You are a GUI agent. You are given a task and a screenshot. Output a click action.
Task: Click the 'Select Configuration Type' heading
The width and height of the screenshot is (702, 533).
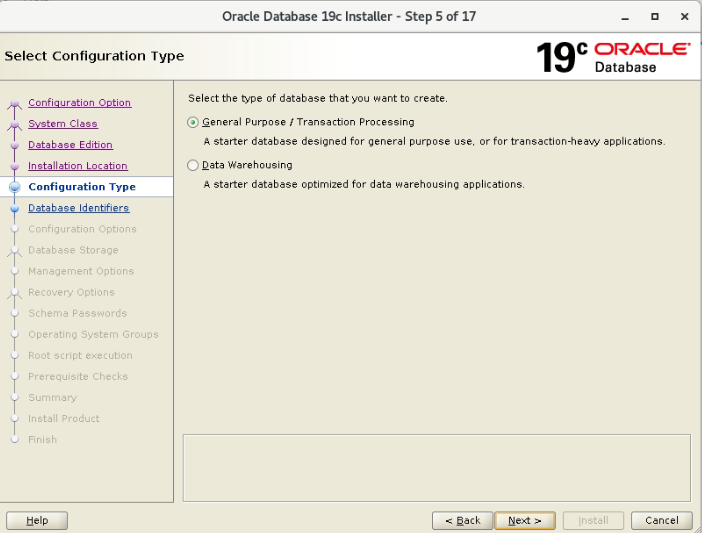tap(94, 56)
